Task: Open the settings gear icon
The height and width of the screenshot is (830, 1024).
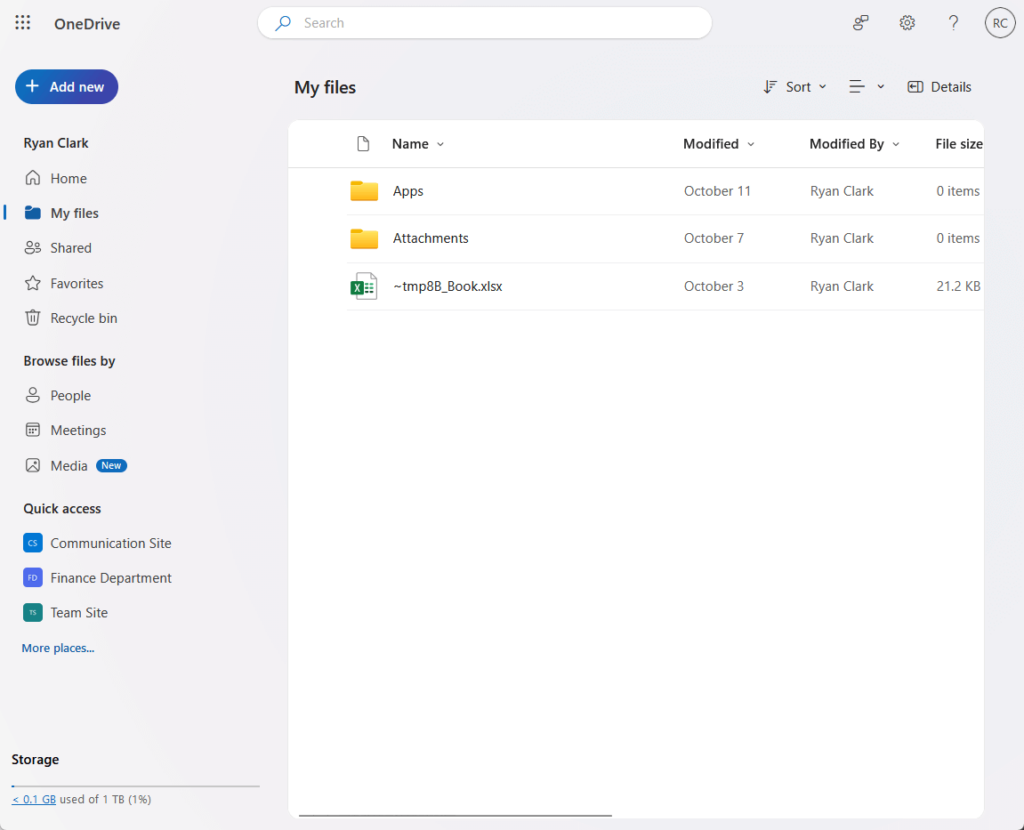Action: tap(907, 23)
